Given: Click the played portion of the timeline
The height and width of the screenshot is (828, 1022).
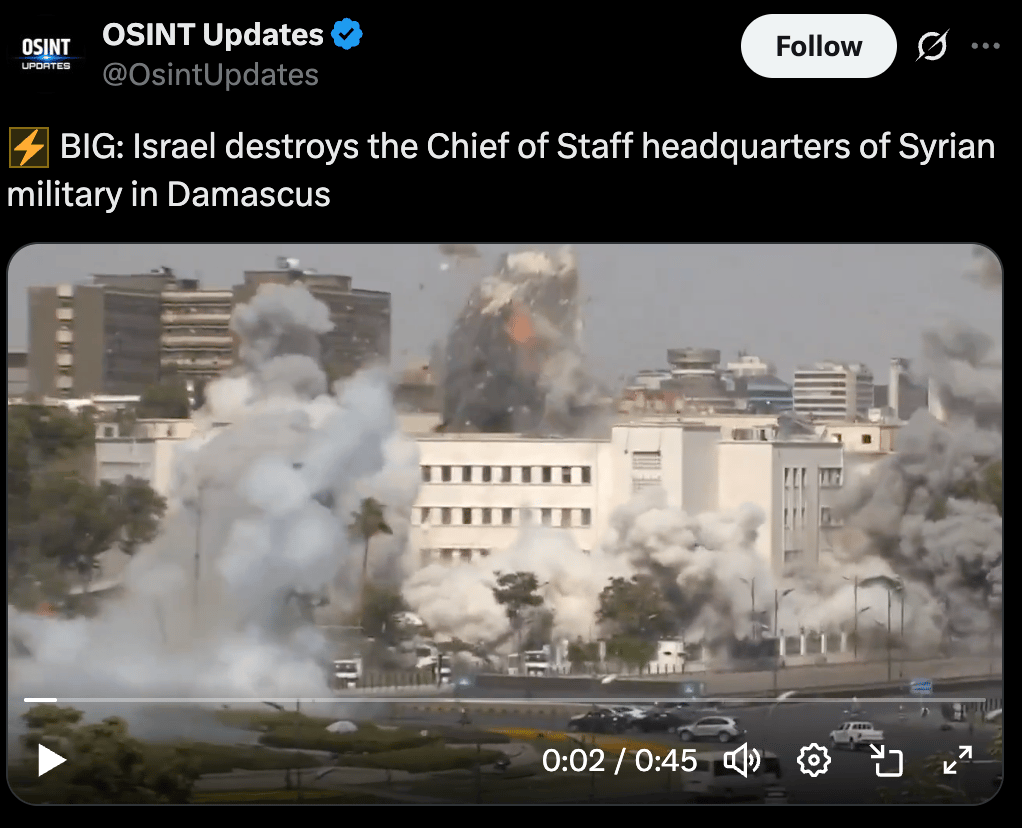Looking at the screenshot, I should 40,700.
